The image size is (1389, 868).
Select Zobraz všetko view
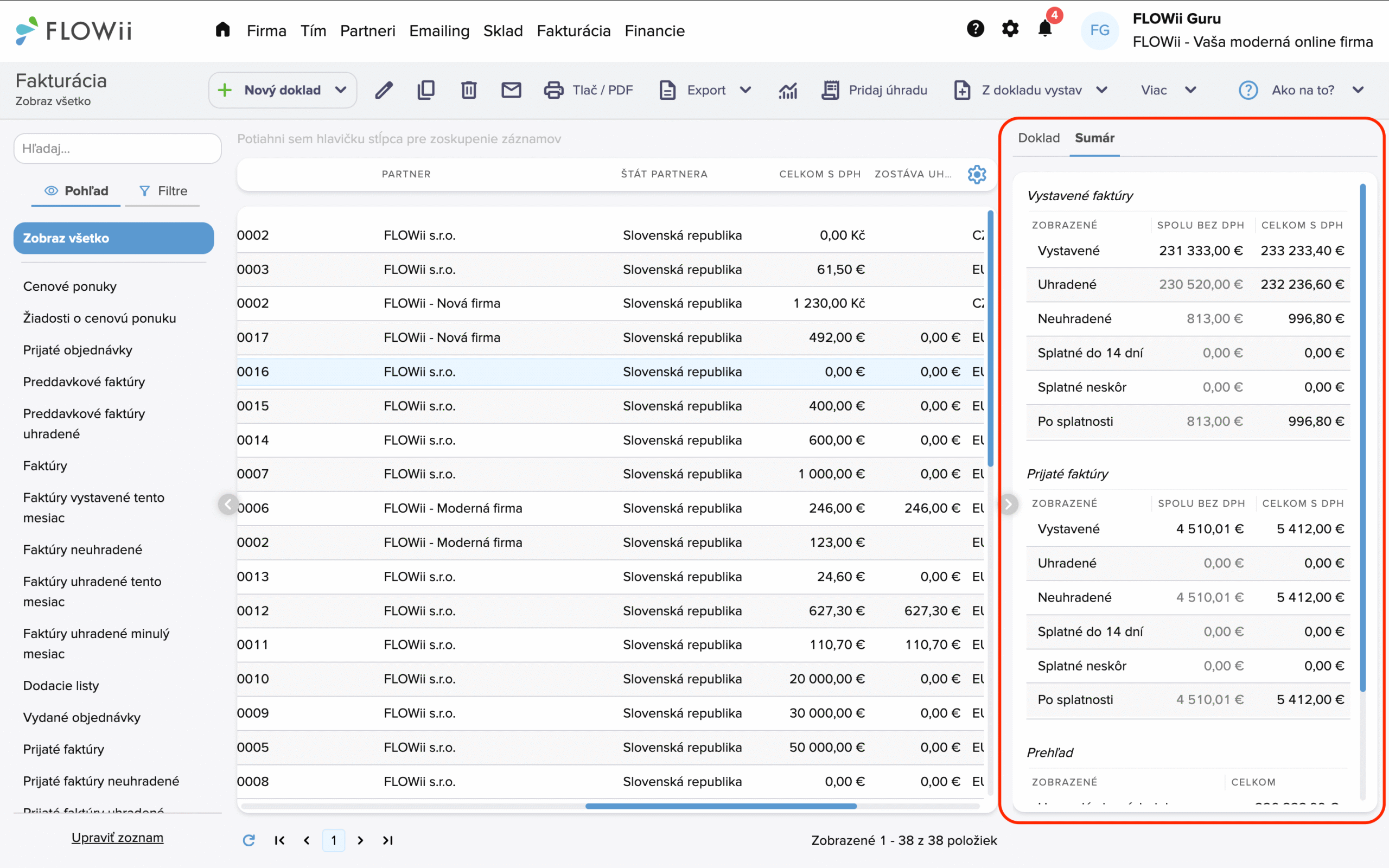click(113, 238)
